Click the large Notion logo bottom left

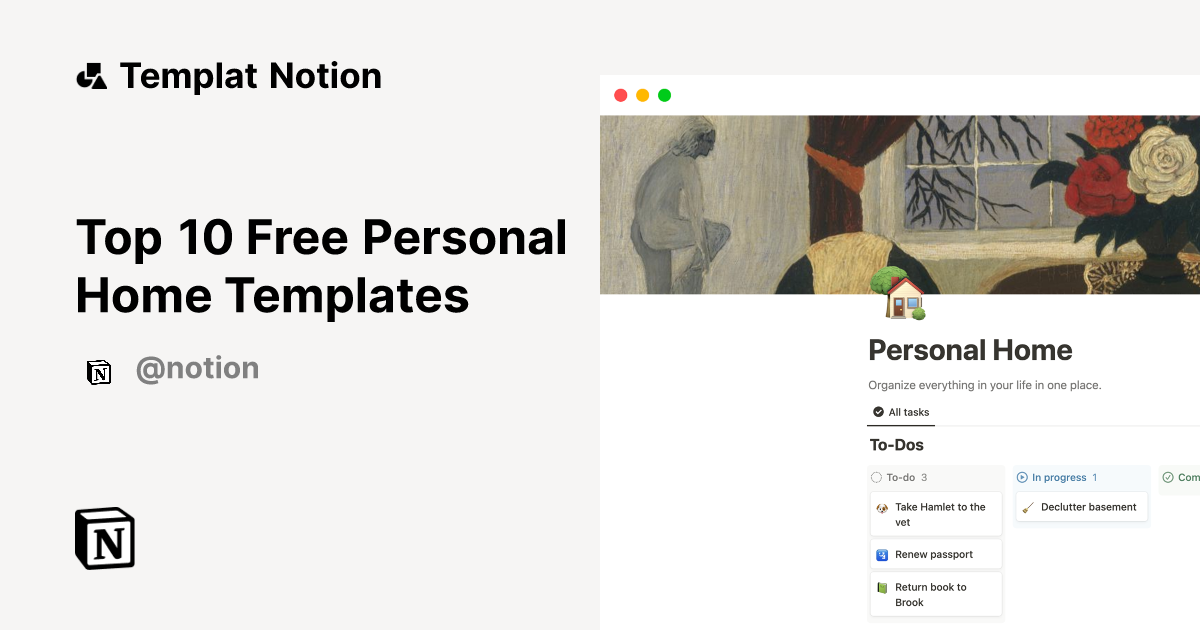click(104, 538)
